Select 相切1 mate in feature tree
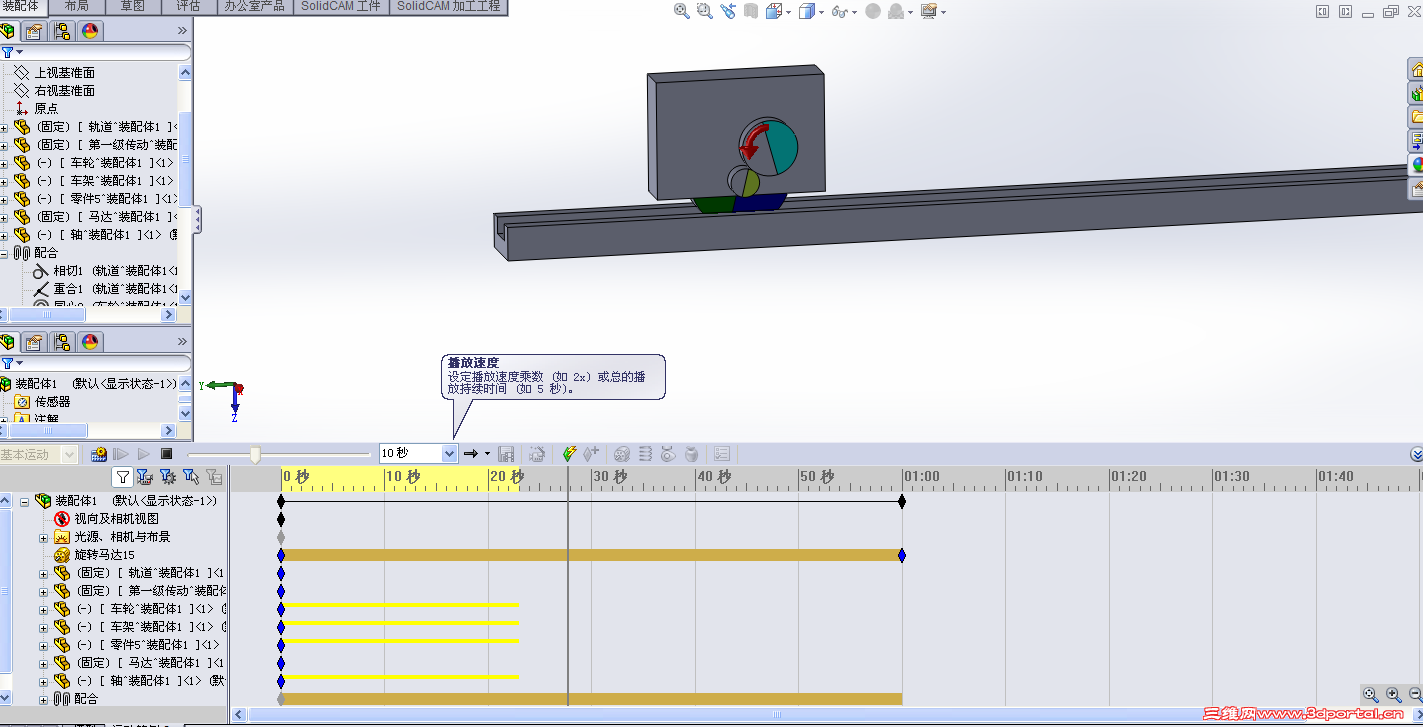The height and width of the screenshot is (727, 1423). (x=68, y=270)
